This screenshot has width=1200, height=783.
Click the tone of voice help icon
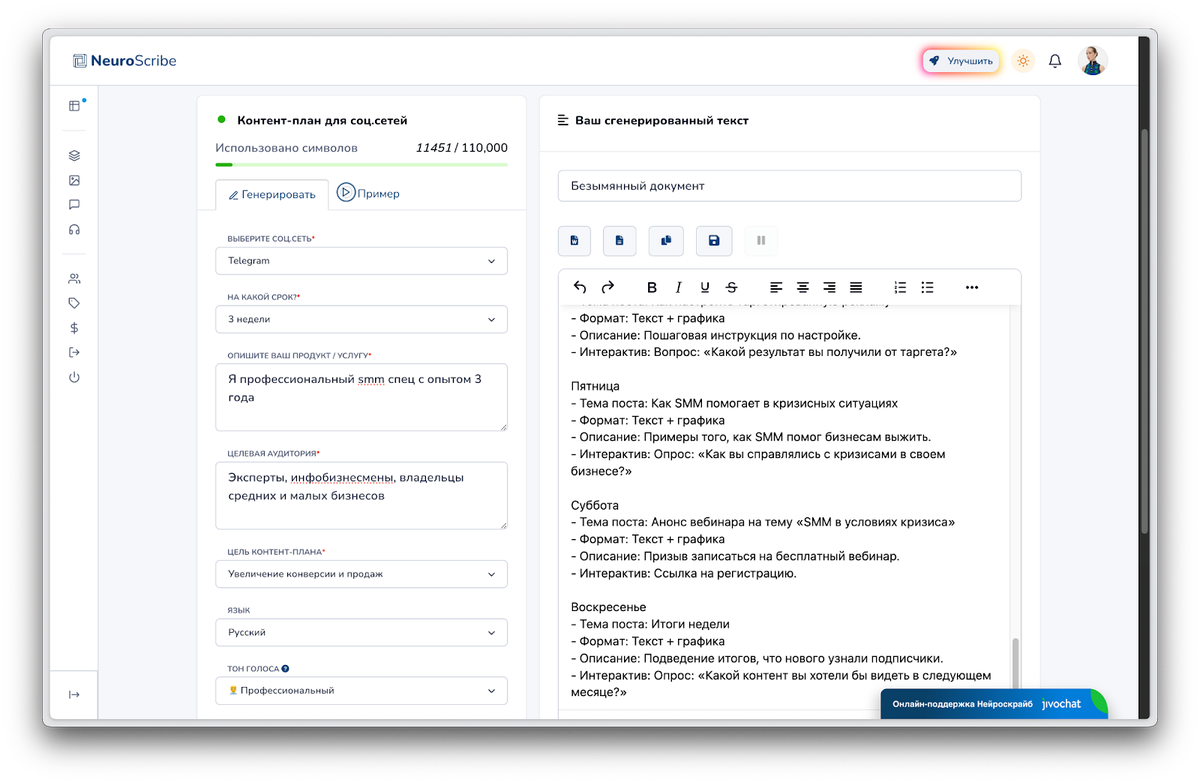point(286,669)
